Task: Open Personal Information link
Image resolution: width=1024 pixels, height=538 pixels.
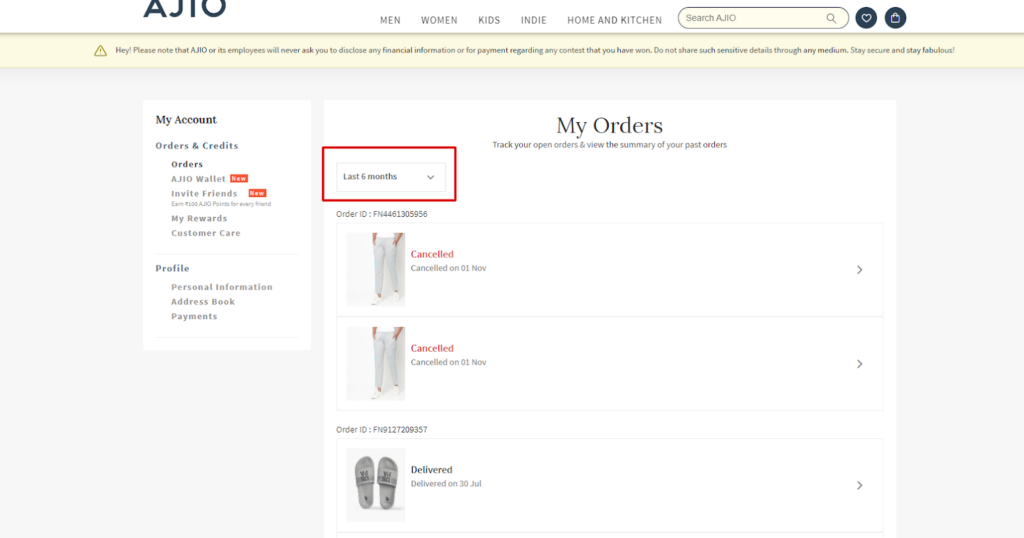Action: click(x=222, y=287)
